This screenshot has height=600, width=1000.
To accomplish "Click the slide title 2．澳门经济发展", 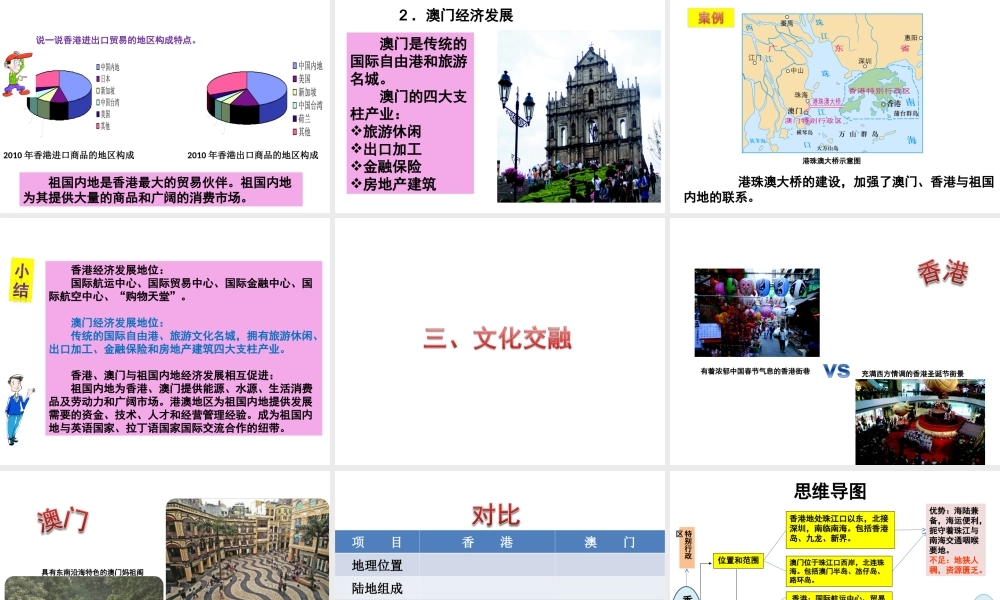I will (456, 15).
